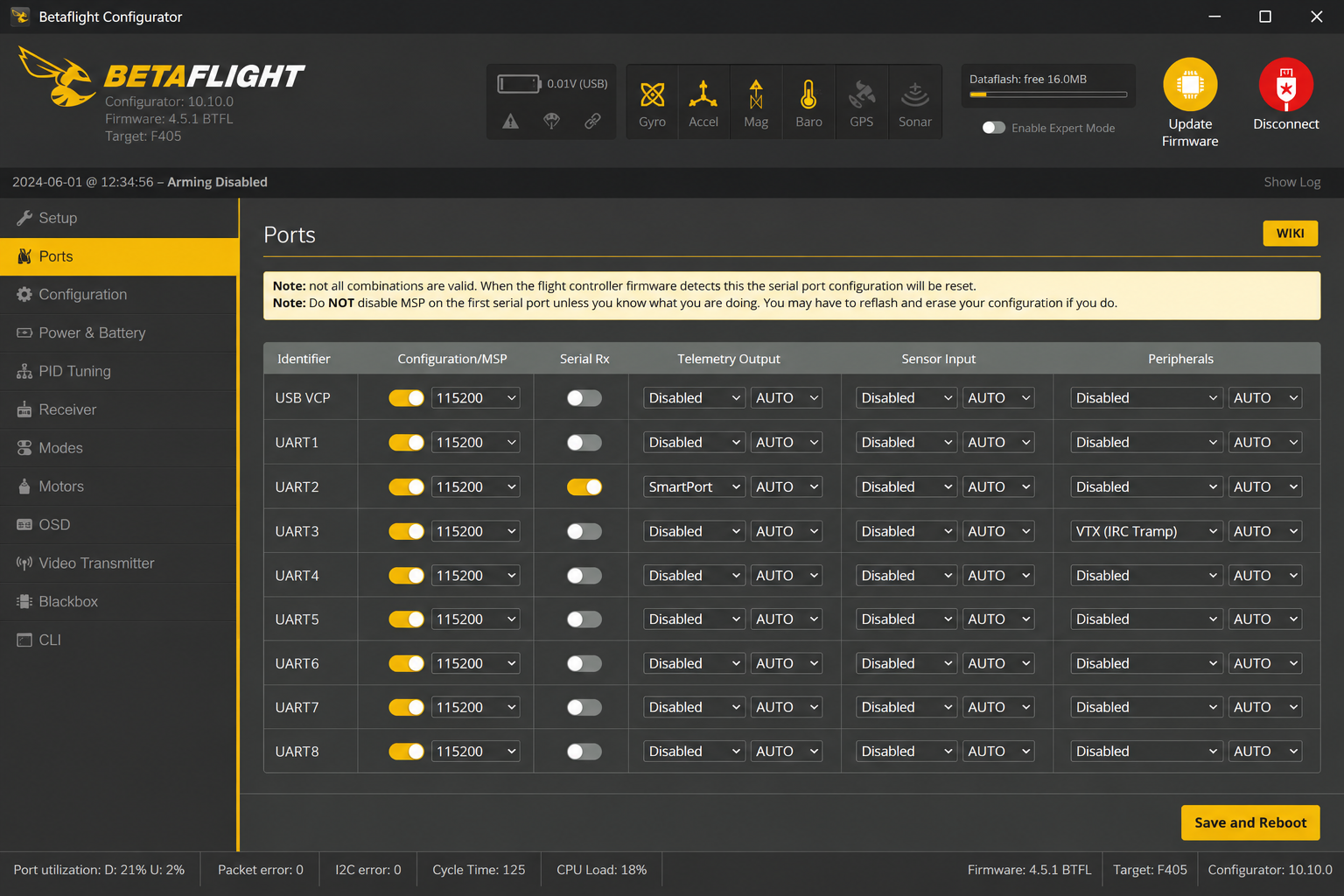
Task: Toggle MSP switch for UART8
Action: coord(406,752)
